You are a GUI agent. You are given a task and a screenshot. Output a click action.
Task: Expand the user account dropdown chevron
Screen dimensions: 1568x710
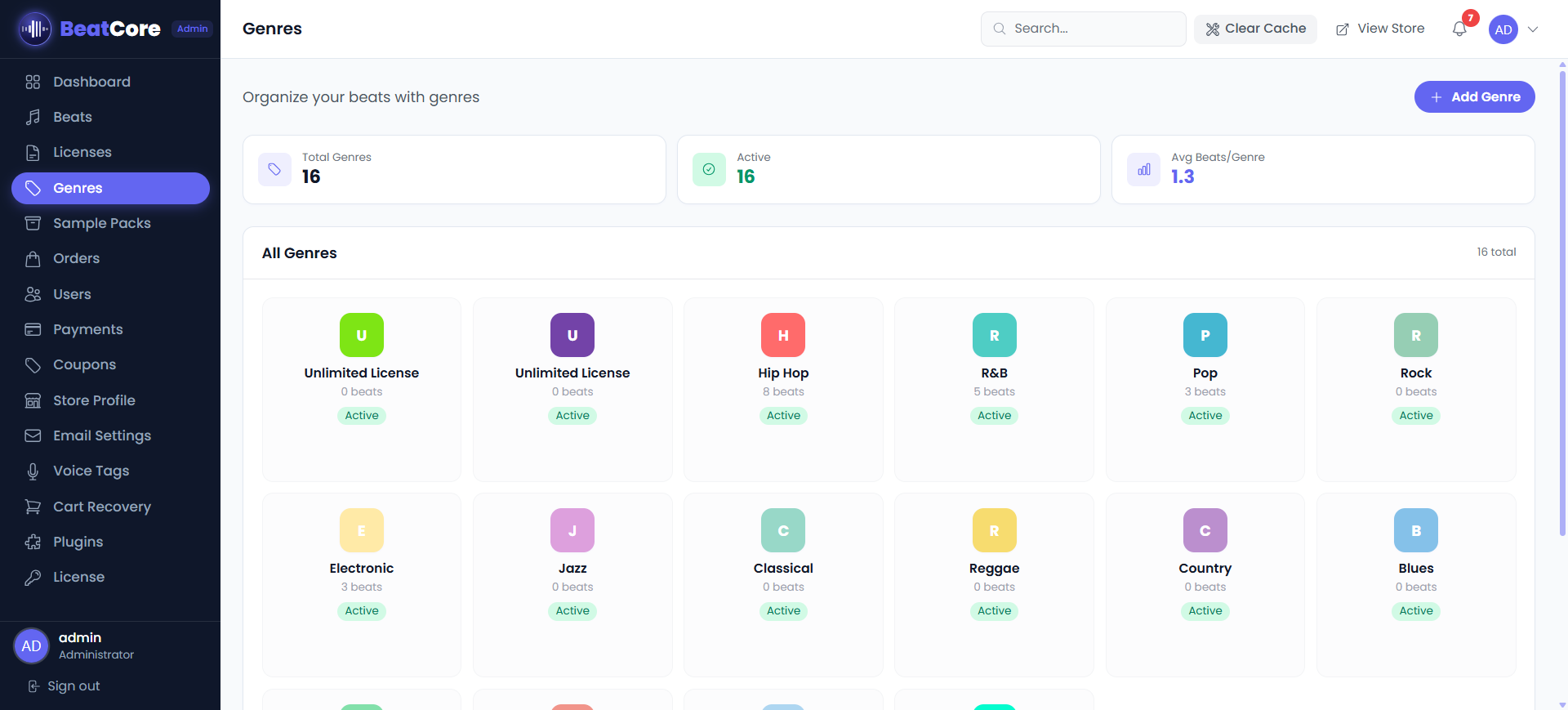pos(1533,29)
